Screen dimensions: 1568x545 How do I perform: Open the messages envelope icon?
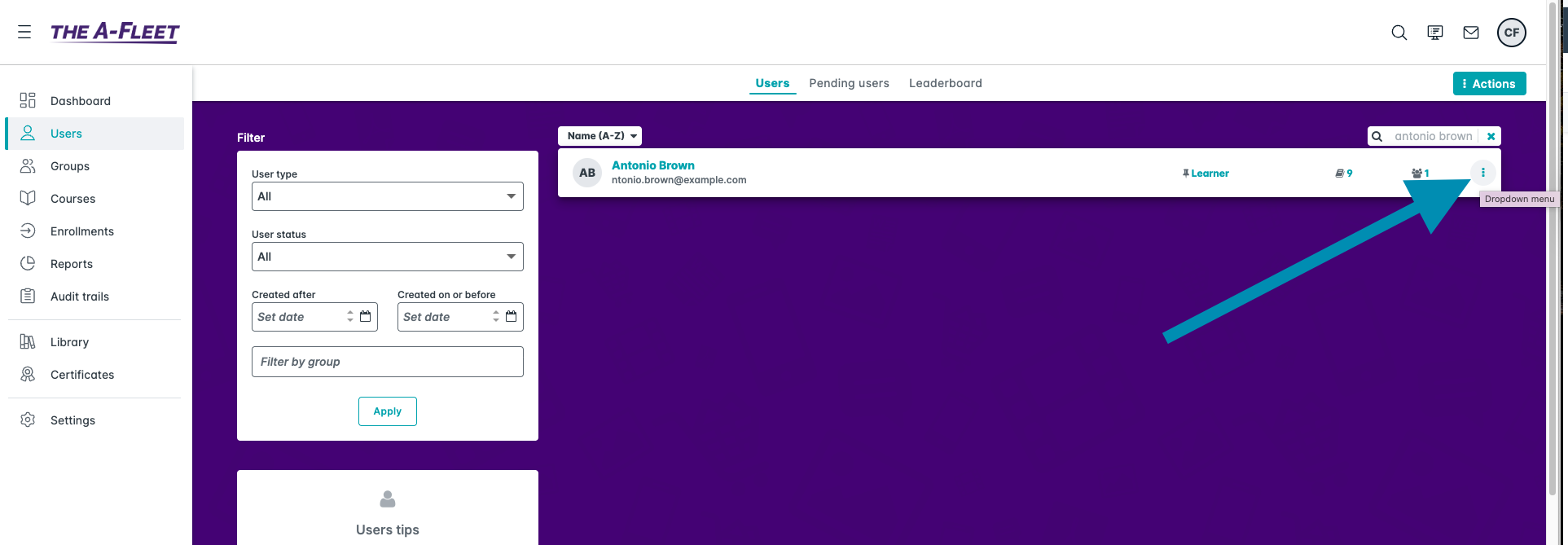[1470, 33]
